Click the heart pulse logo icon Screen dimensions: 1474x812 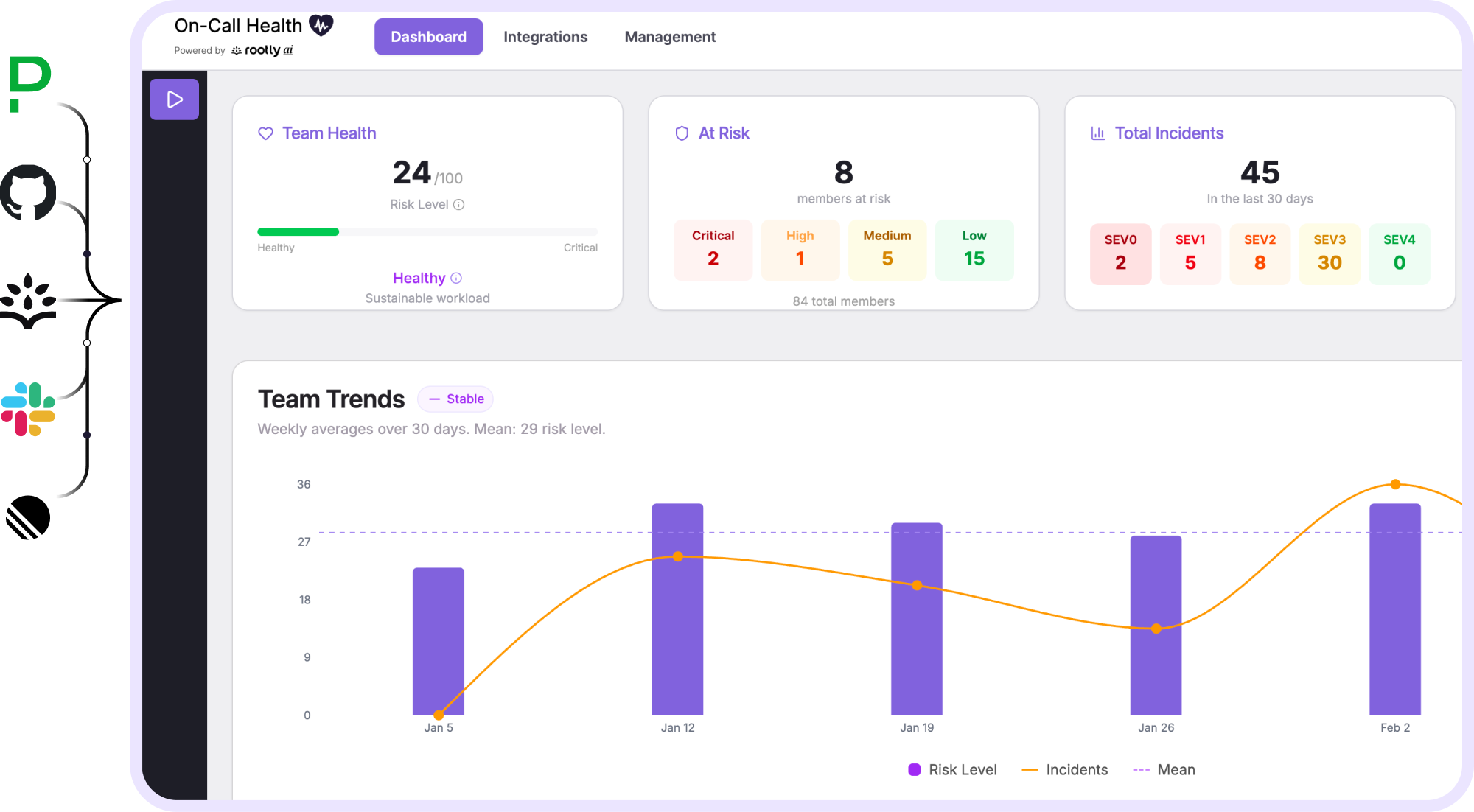321,25
